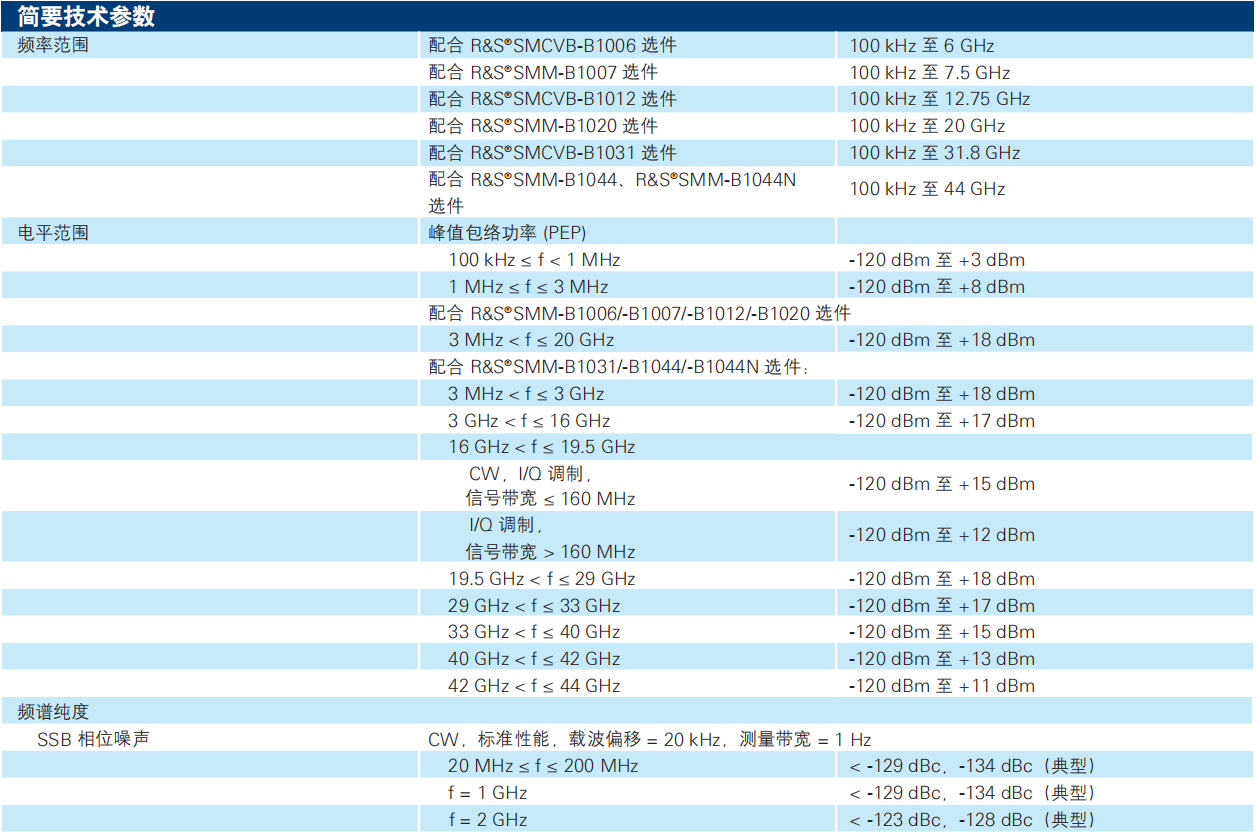Select the 100 kHz 至 44 GHz value
The image size is (1256, 832).
tap(927, 189)
